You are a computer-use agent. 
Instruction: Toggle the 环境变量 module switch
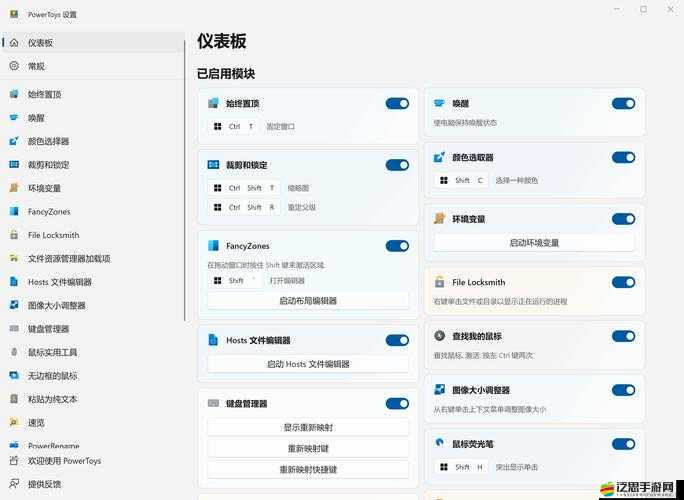point(623,219)
